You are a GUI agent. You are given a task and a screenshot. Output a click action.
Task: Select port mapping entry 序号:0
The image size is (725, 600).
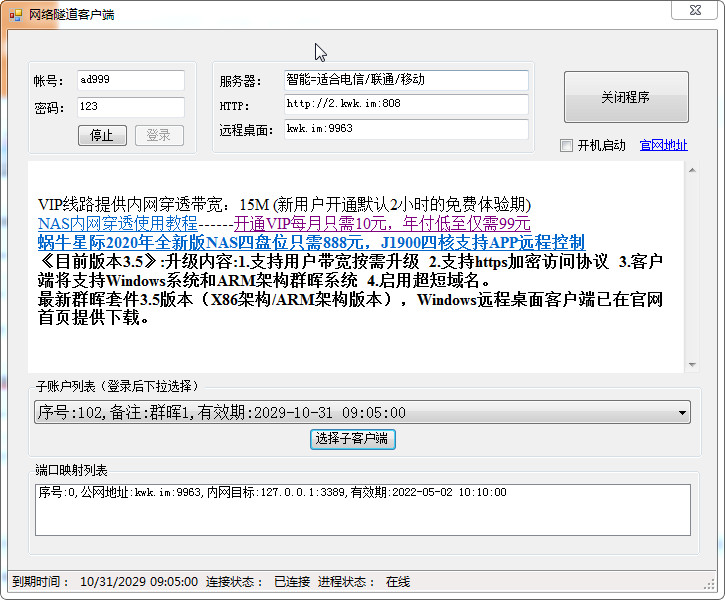(272, 493)
